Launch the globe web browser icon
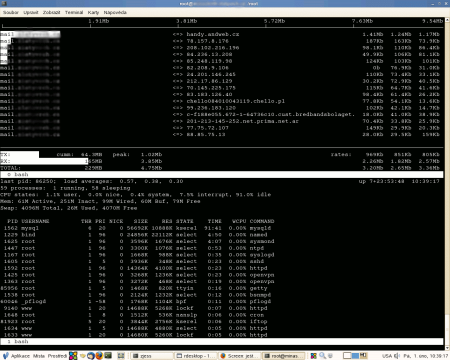This screenshot has width=450, height=360. click(x=91, y=356)
